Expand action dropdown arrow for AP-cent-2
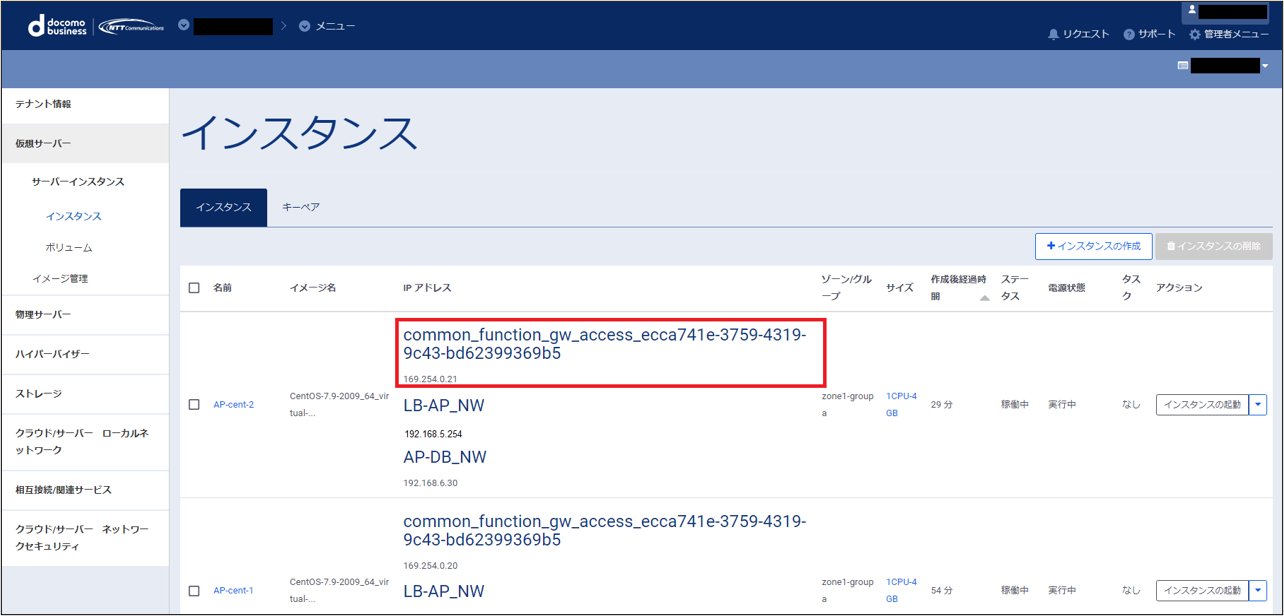 click(x=1258, y=405)
